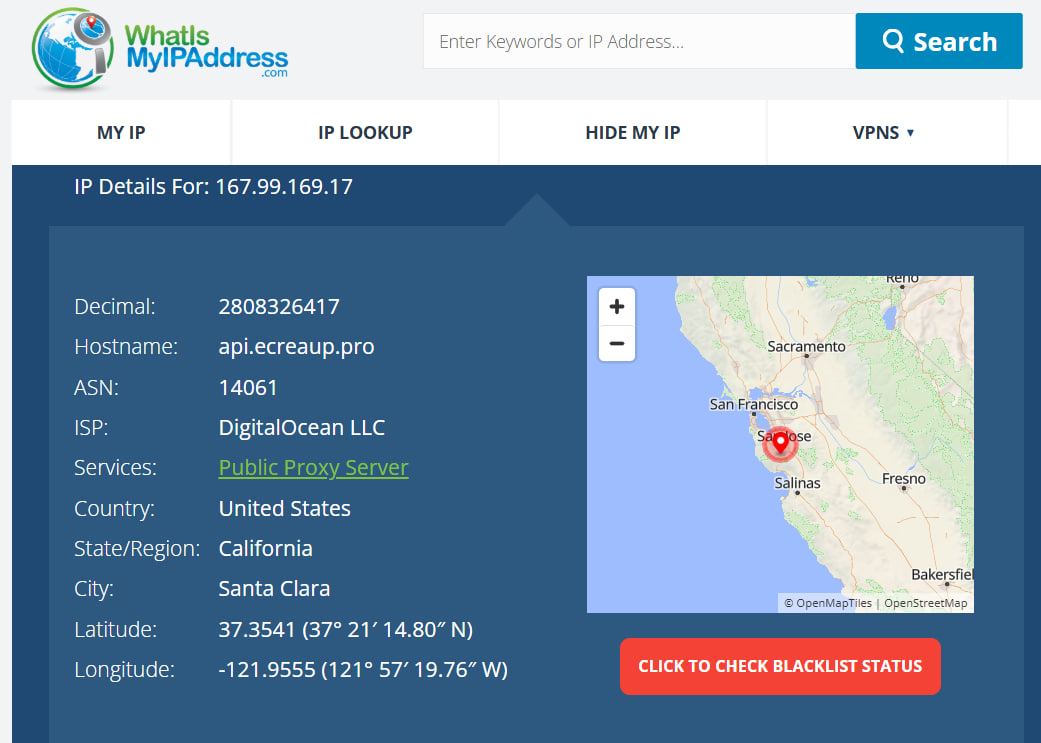This screenshot has width=1041, height=743.
Task: Click the Reno label on map
Action: [x=901, y=279]
